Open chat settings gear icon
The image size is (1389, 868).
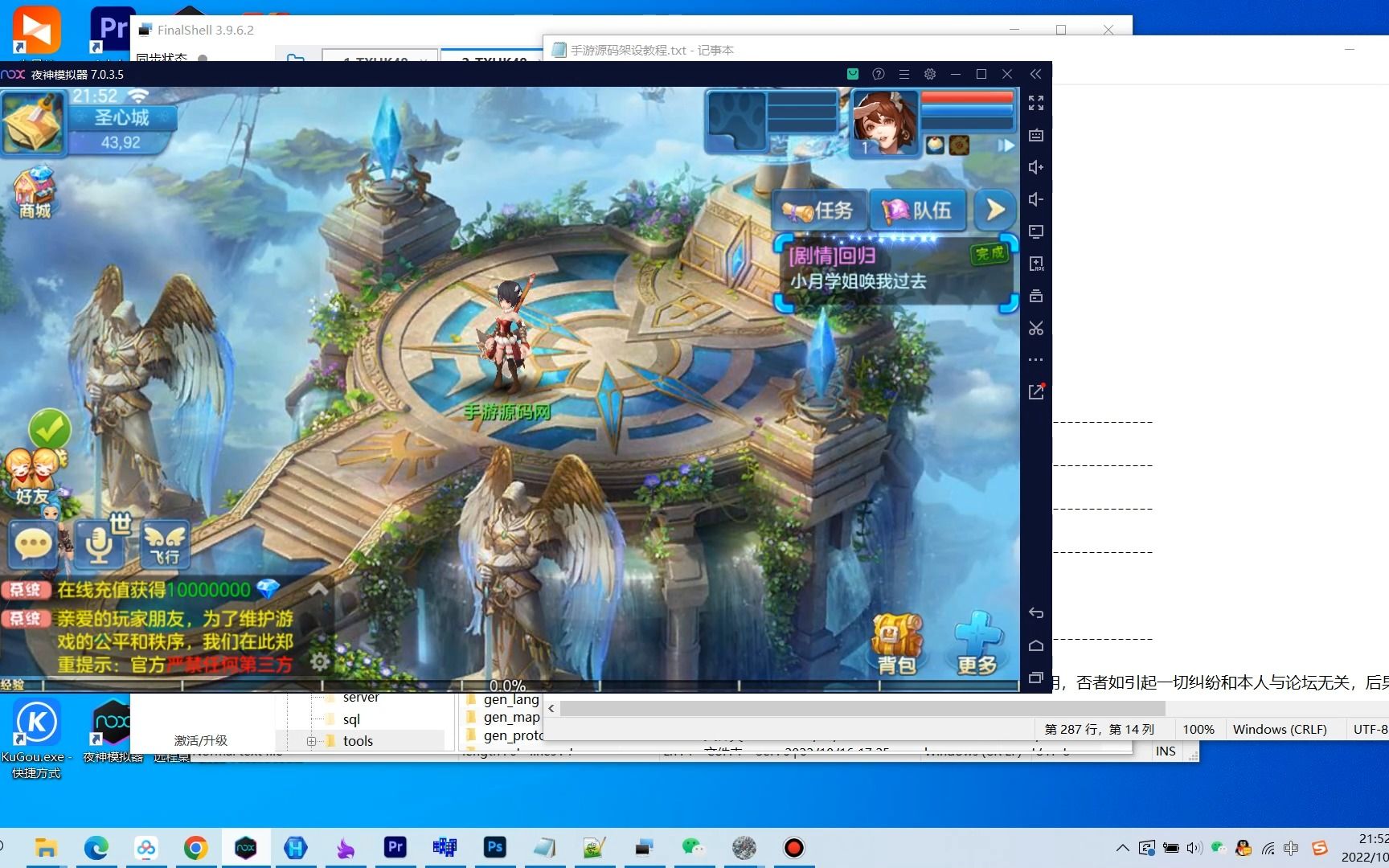(x=320, y=661)
